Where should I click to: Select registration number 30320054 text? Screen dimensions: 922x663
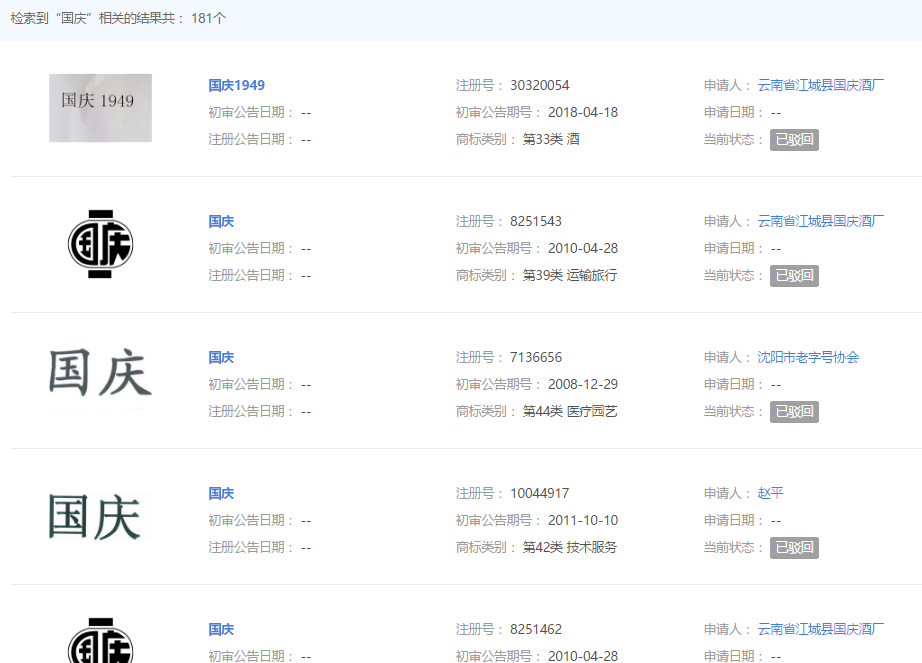(540, 86)
